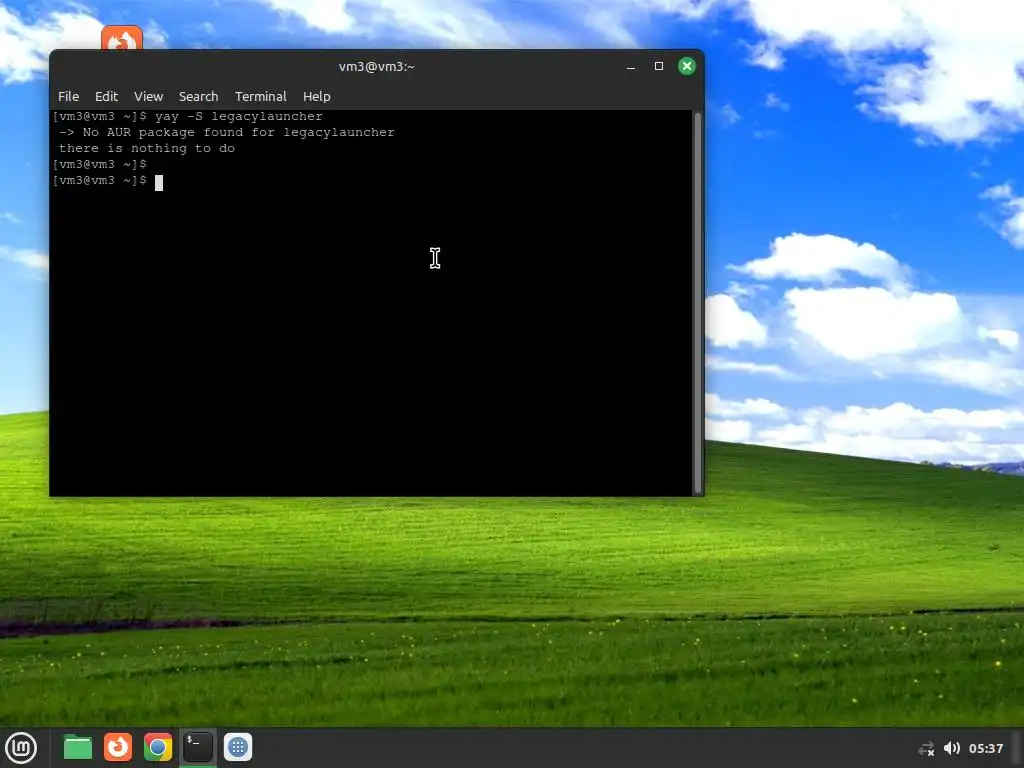The width and height of the screenshot is (1024, 768).
Task: Open the volume speaker tray icon
Action: tap(952, 748)
